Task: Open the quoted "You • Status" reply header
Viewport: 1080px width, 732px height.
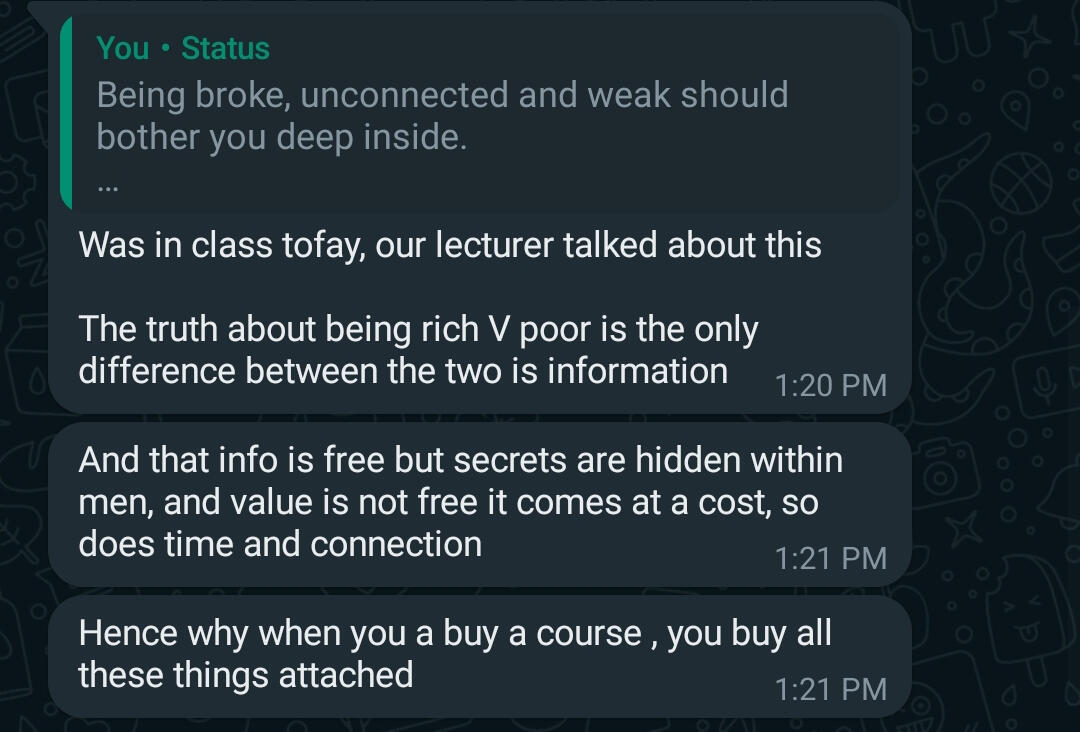Action: pyautogui.click(x=183, y=48)
